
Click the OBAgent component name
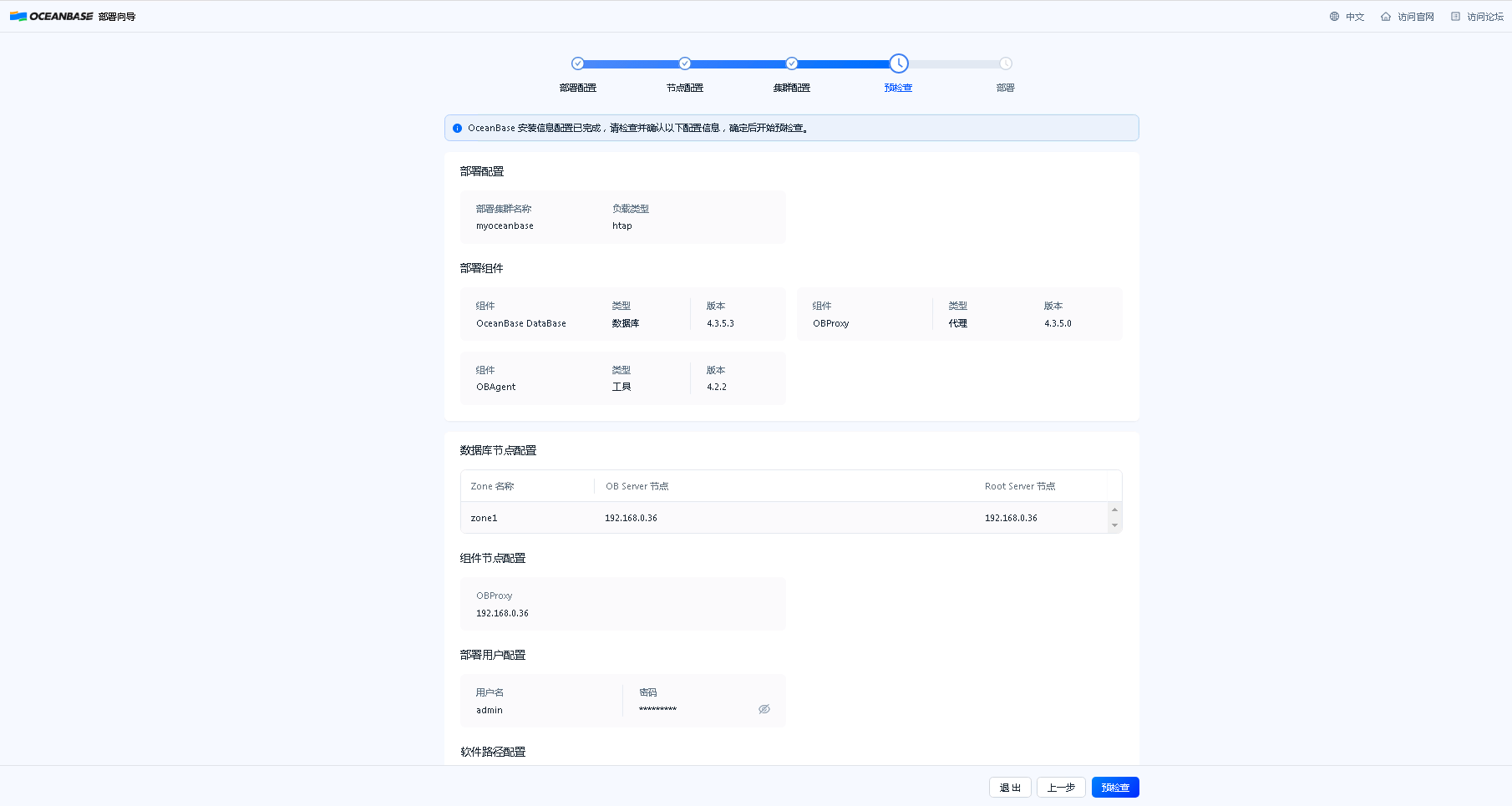(x=496, y=388)
